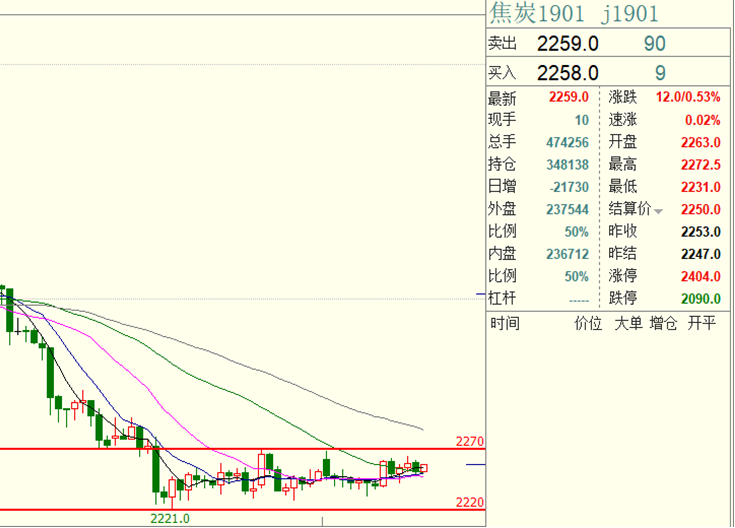This screenshot has width=735, height=528.
Task: Select the 现手 value 10
Action: pos(582,120)
